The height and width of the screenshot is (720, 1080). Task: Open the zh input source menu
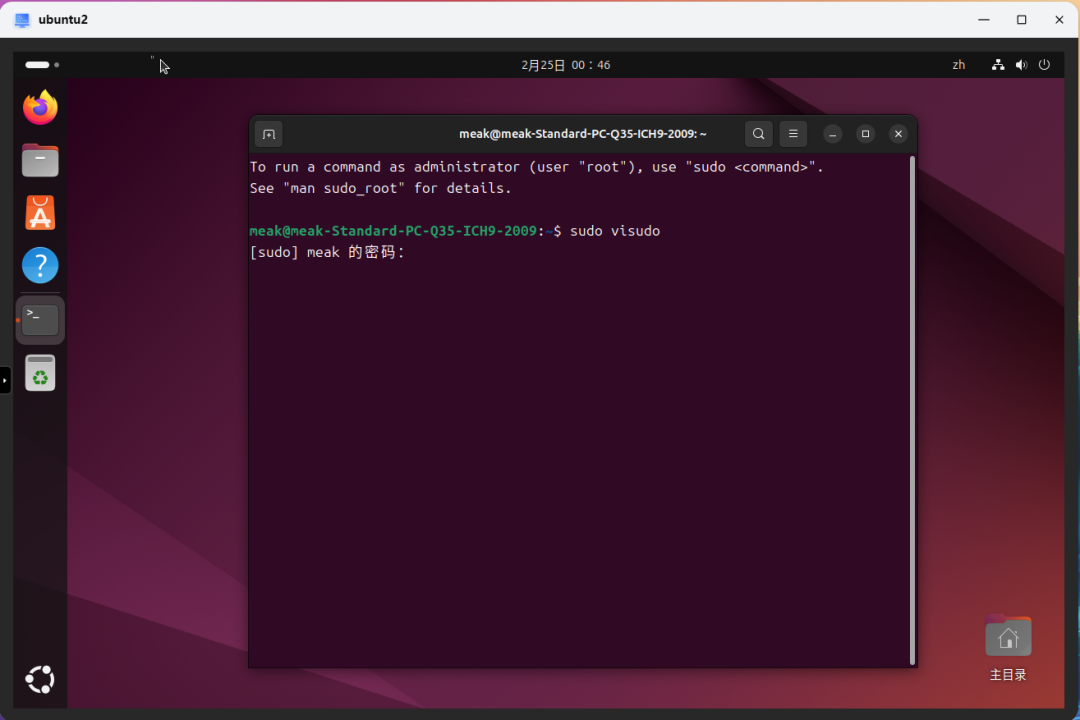(959, 65)
